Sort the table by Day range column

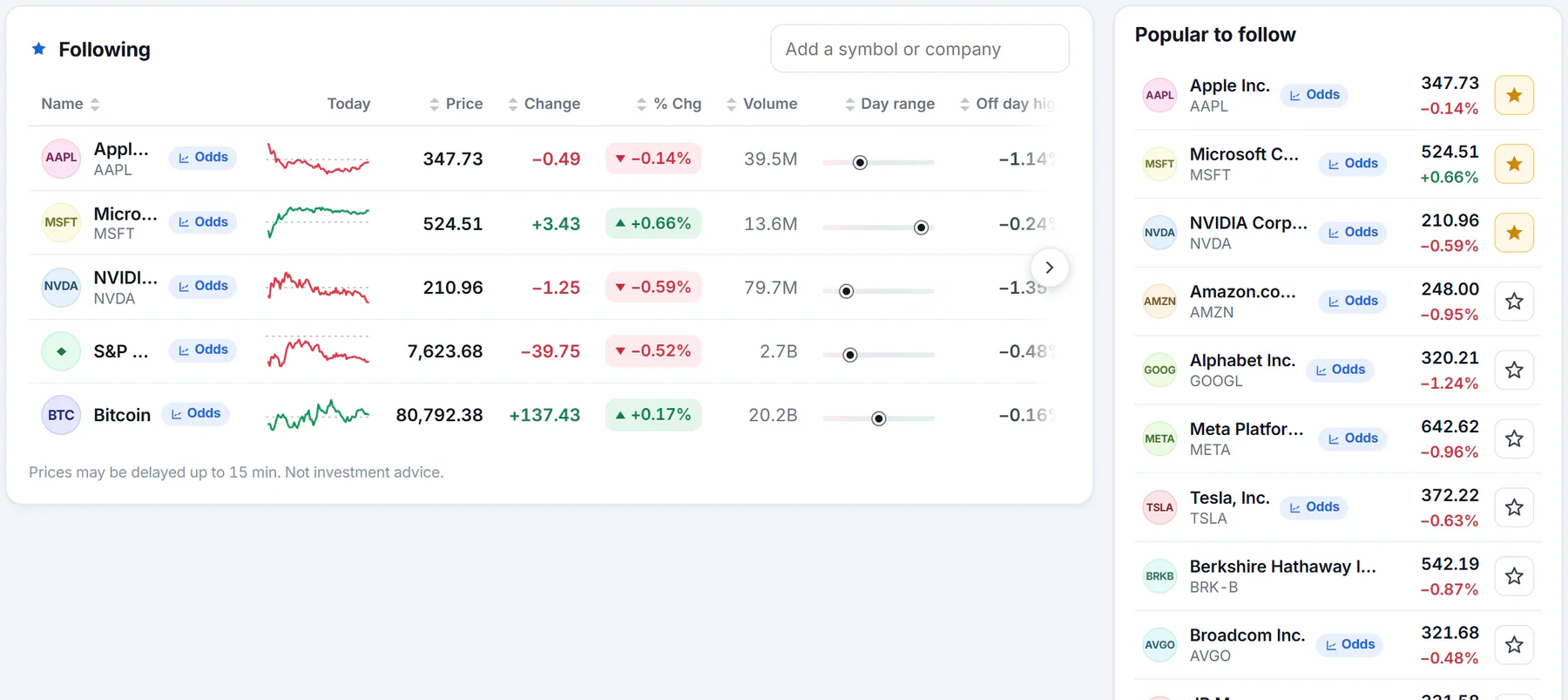tap(889, 104)
